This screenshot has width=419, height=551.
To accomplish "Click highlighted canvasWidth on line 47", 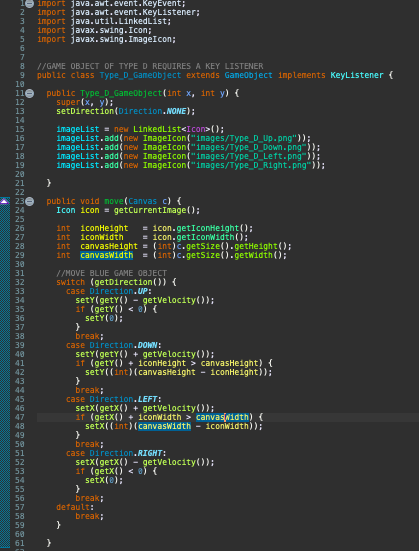I will (x=222, y=417).
